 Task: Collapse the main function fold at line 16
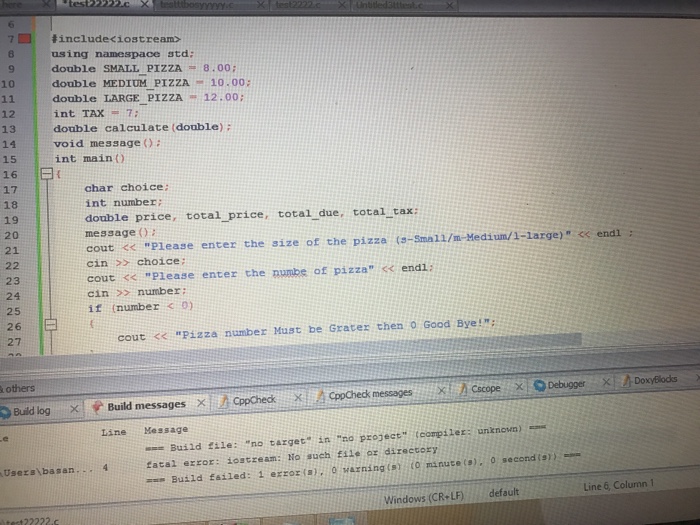coord(47,173)
